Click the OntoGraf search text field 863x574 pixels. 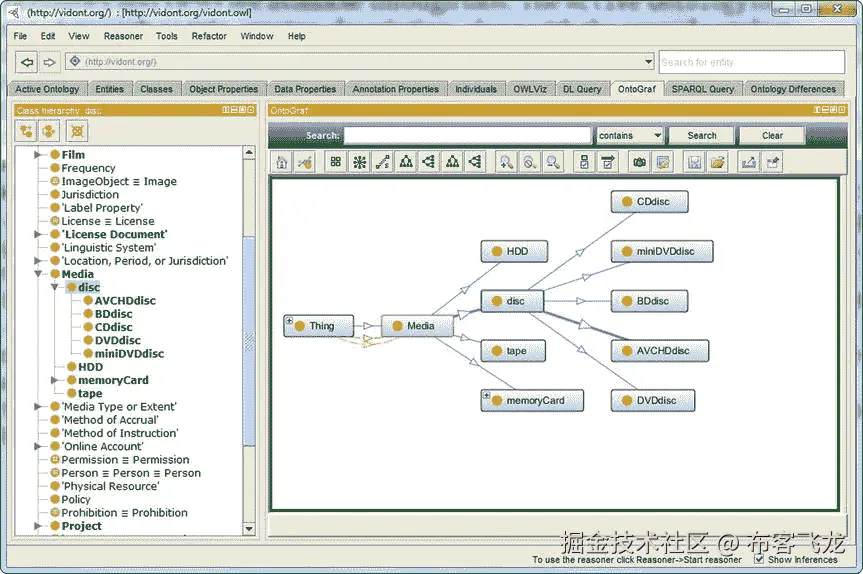click(x=467, y=135)
